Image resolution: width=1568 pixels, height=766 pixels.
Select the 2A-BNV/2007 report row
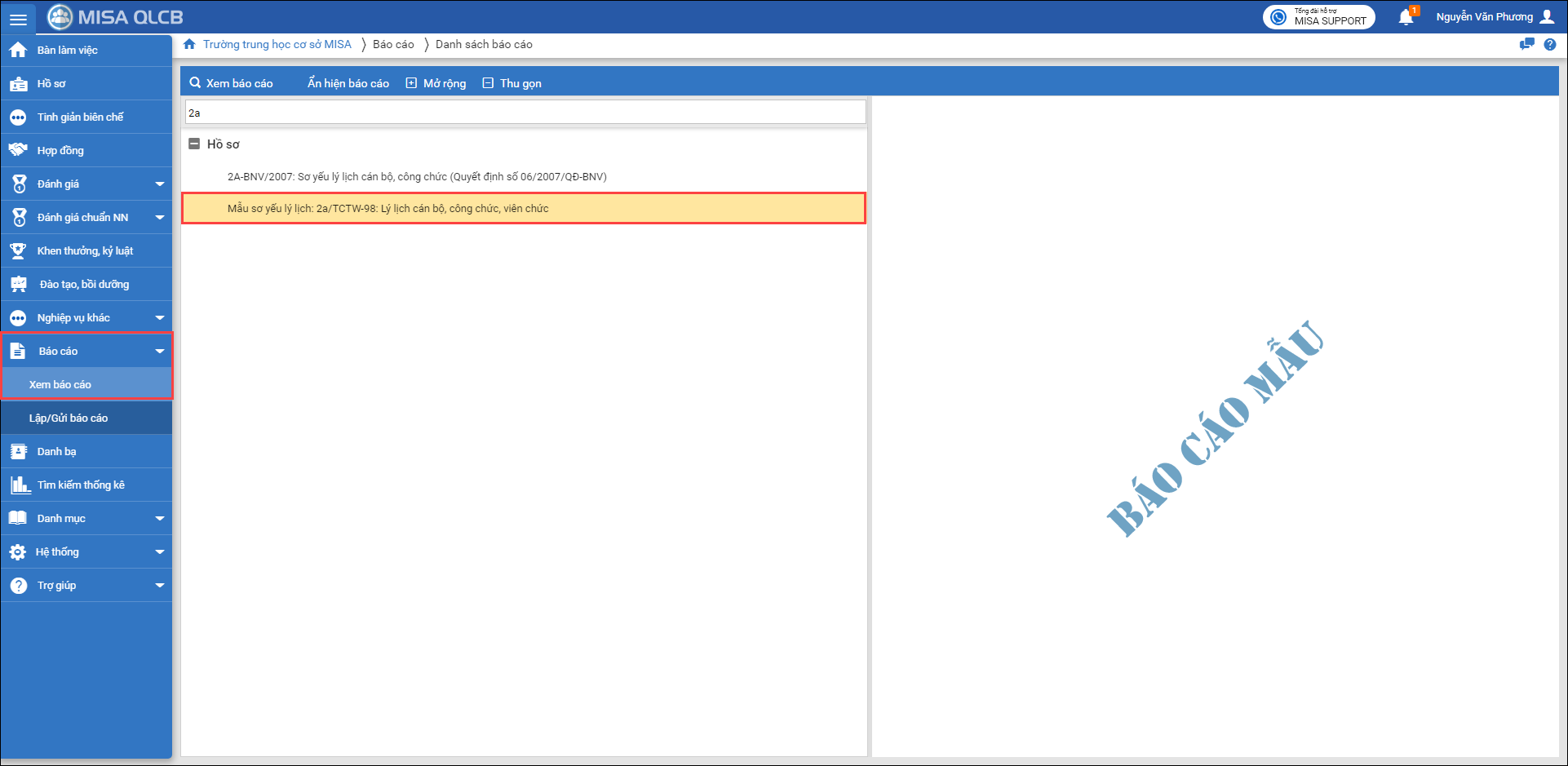pos(417,177)
